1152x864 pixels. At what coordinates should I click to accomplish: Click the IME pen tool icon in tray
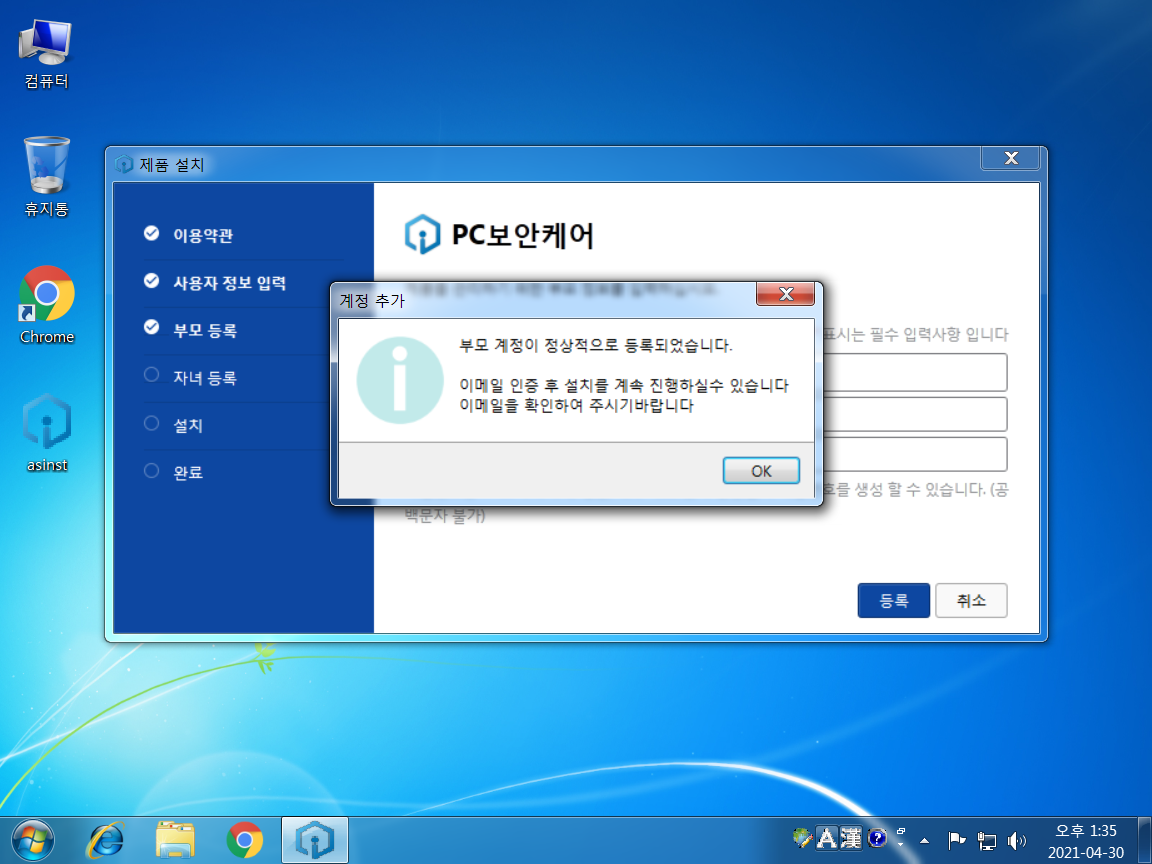802,838
